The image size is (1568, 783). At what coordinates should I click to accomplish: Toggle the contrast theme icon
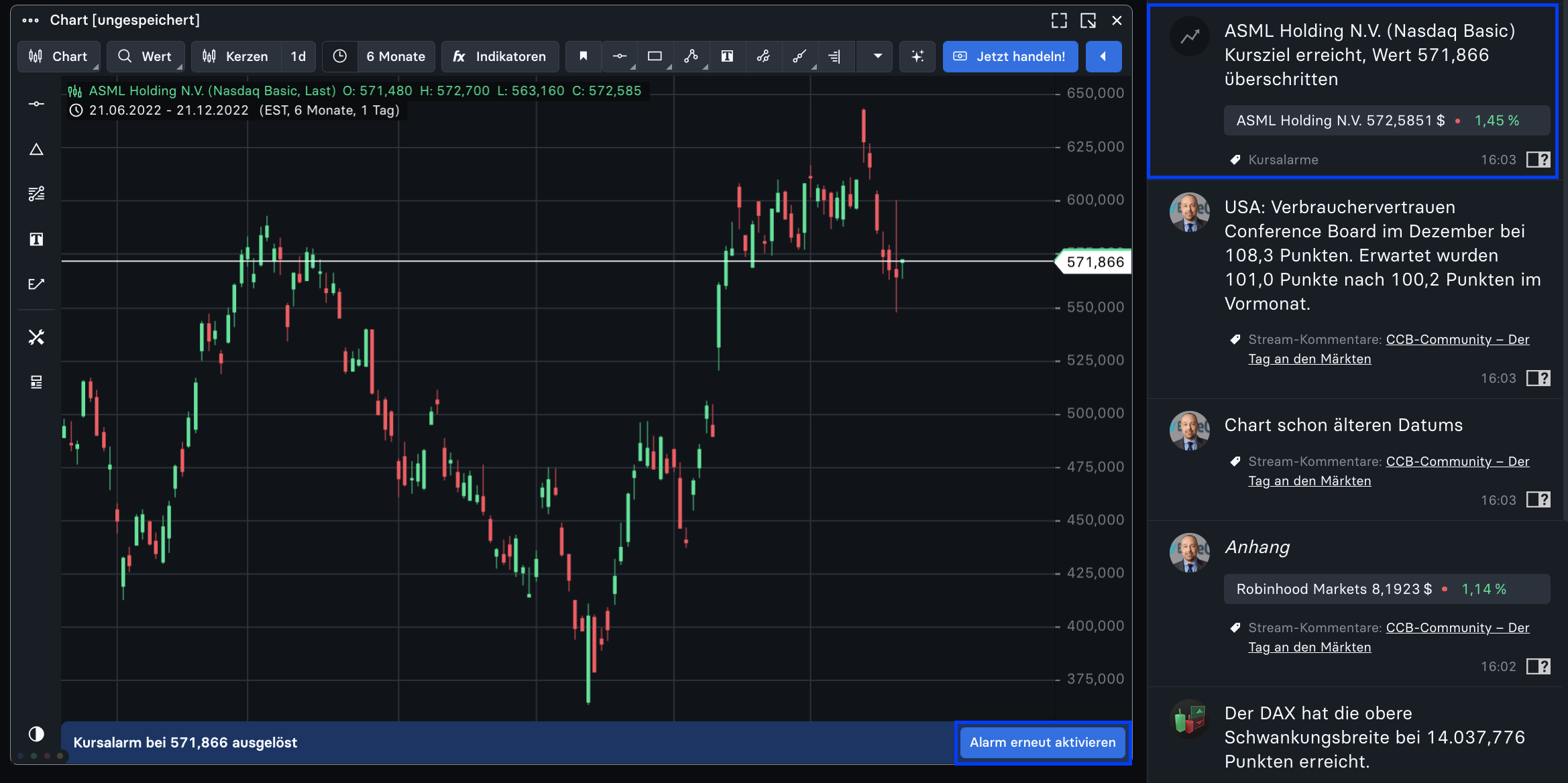pos(36,733)
